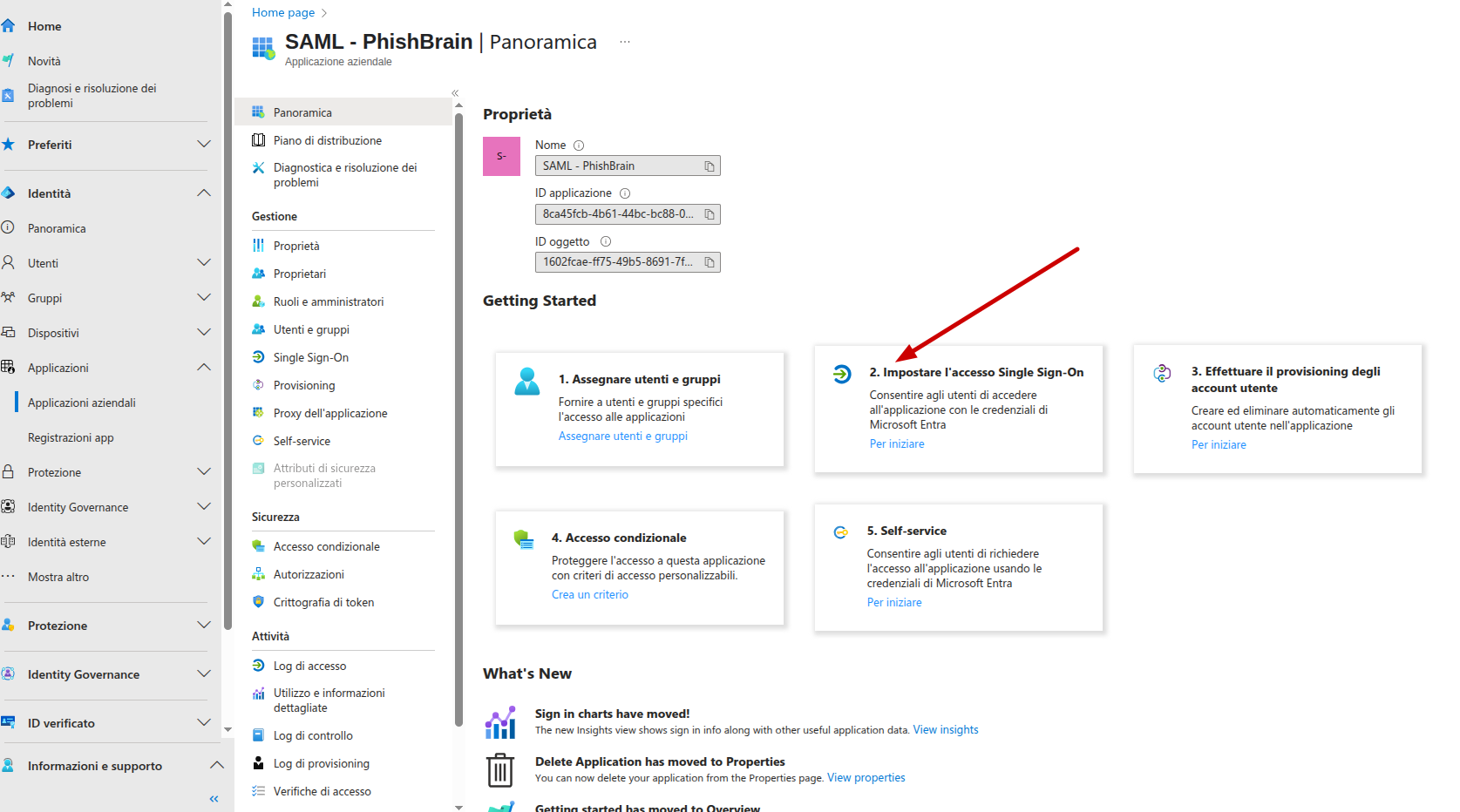The image size is (1460, 812).
Task: Click the Crea un criterio link
Action: [590, 595]
